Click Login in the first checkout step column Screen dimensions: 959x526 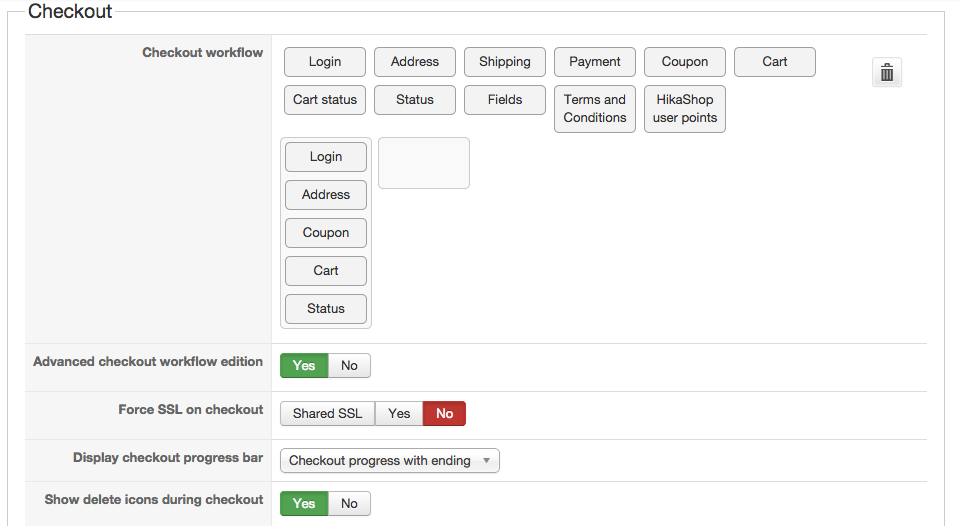[326, 157]
